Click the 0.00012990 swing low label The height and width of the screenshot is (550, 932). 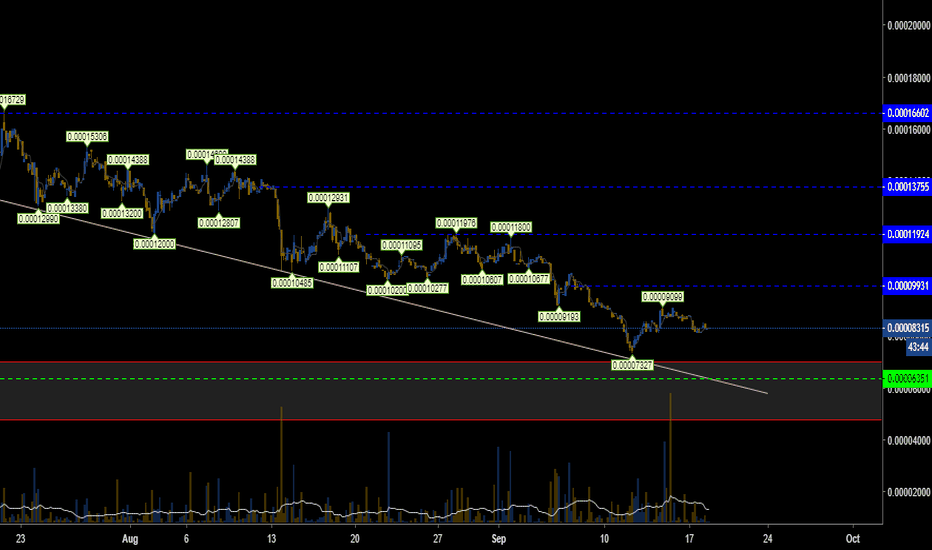tap(39, 219)
